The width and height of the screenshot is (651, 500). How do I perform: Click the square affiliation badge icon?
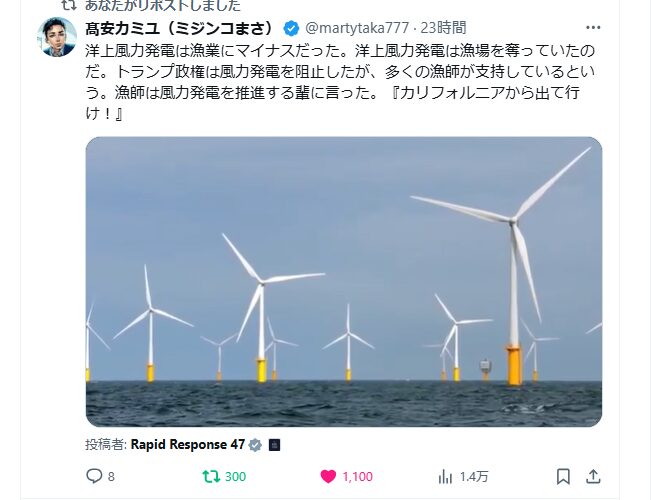click(x=274, y=445)
